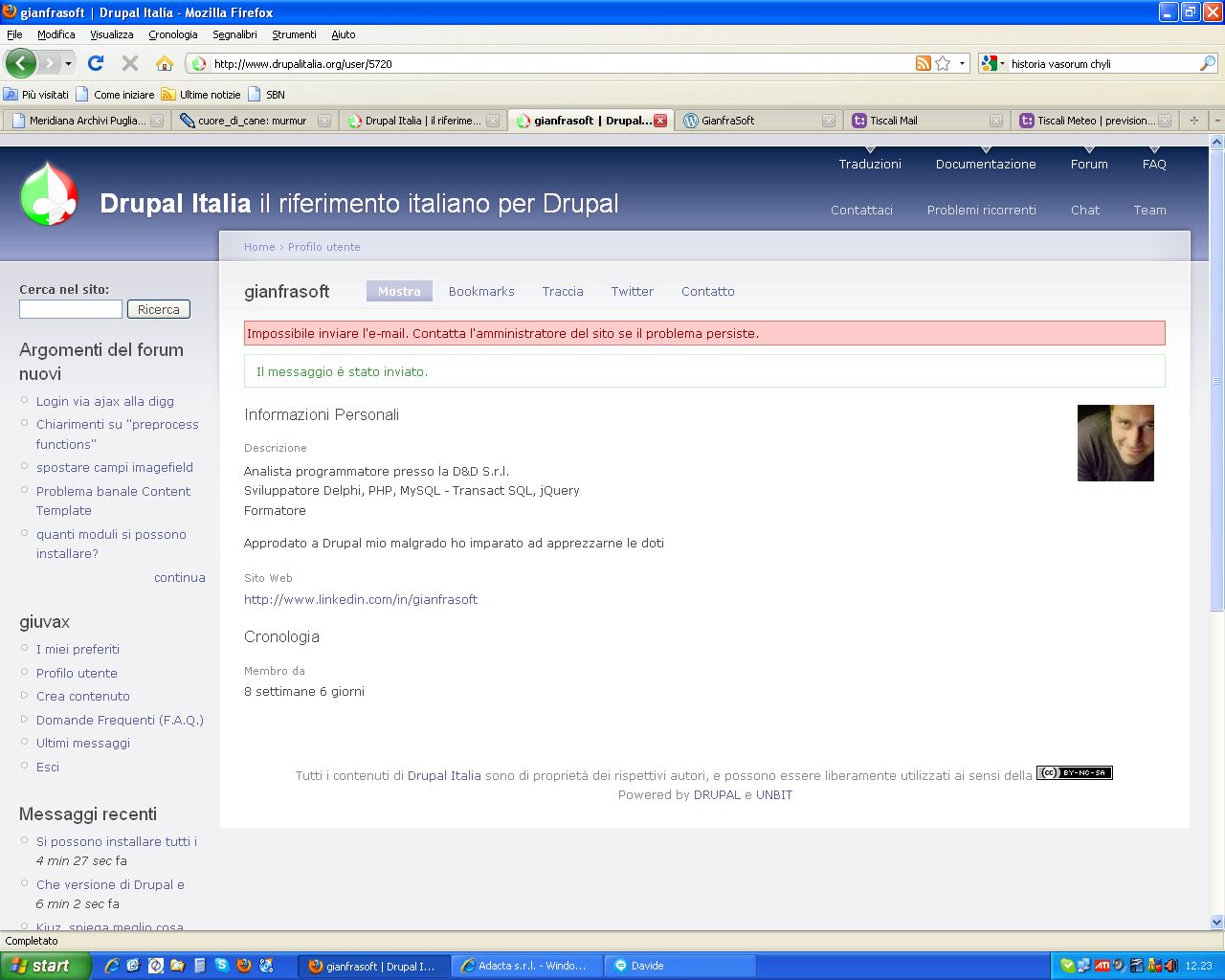The width and height of the screenshot is (1225, 980).
Task: Launch Firefox from the quick launch bar
Action: coord(244,966)
